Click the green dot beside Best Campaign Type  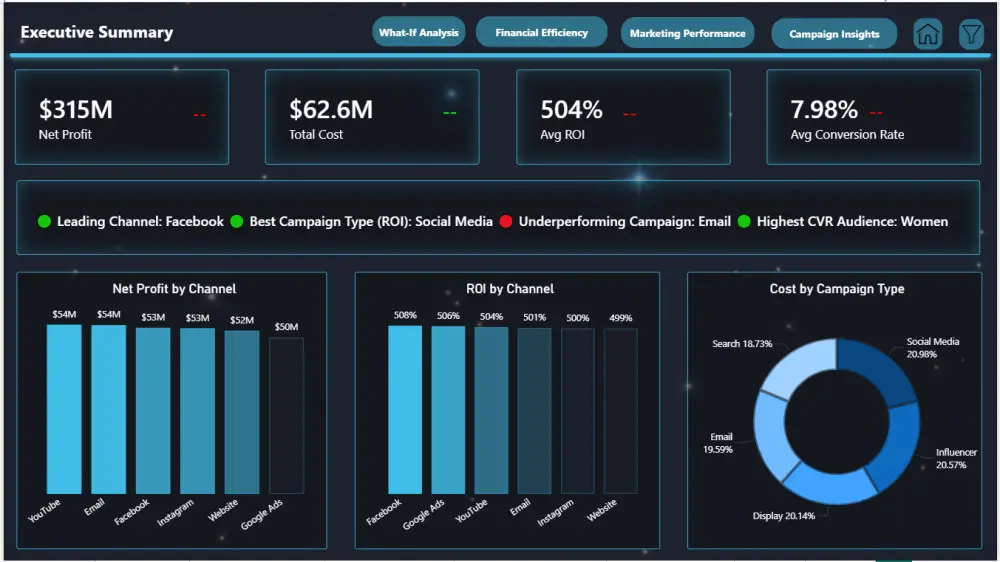237,221
